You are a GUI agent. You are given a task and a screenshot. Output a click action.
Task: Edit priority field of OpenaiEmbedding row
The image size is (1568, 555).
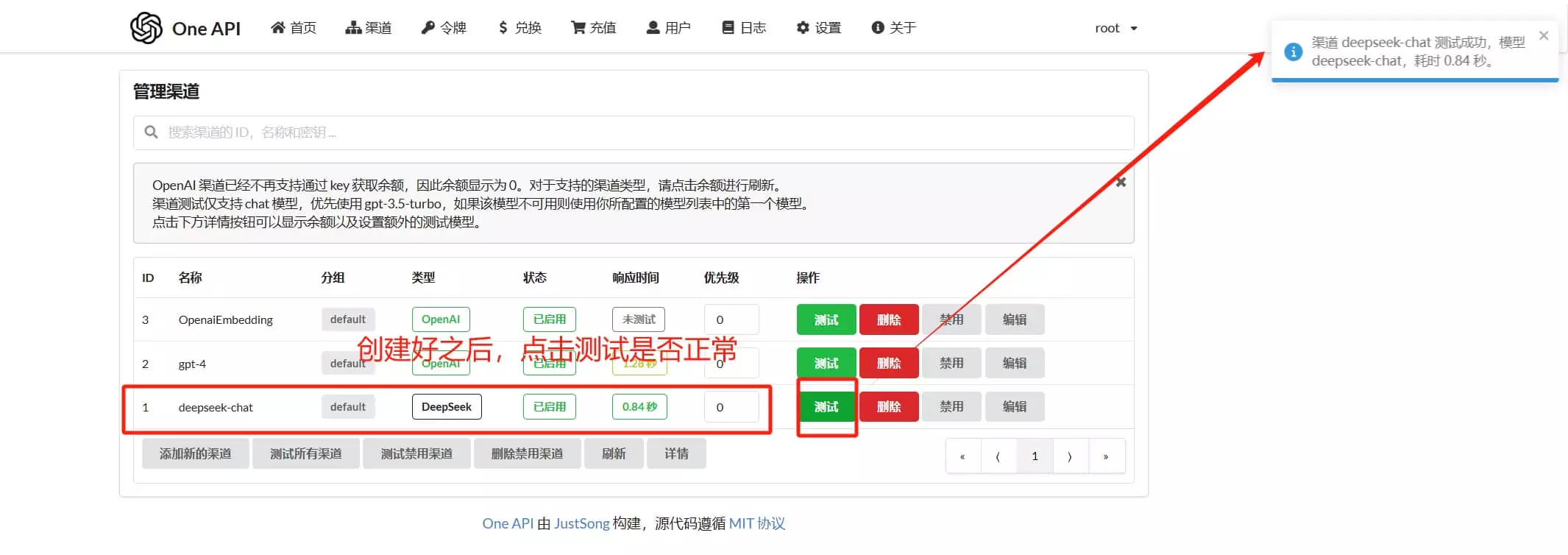click(x=731, y=319)
